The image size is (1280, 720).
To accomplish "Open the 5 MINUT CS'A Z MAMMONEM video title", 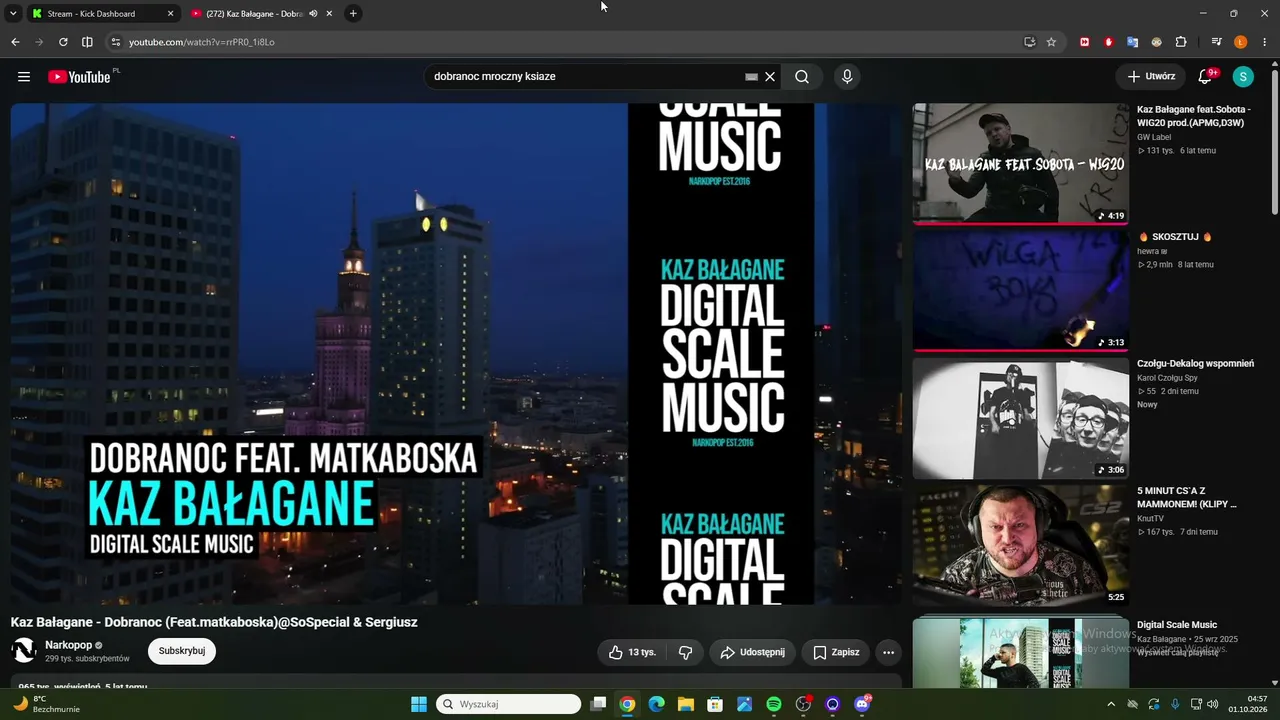I will tap(1187, 498).
